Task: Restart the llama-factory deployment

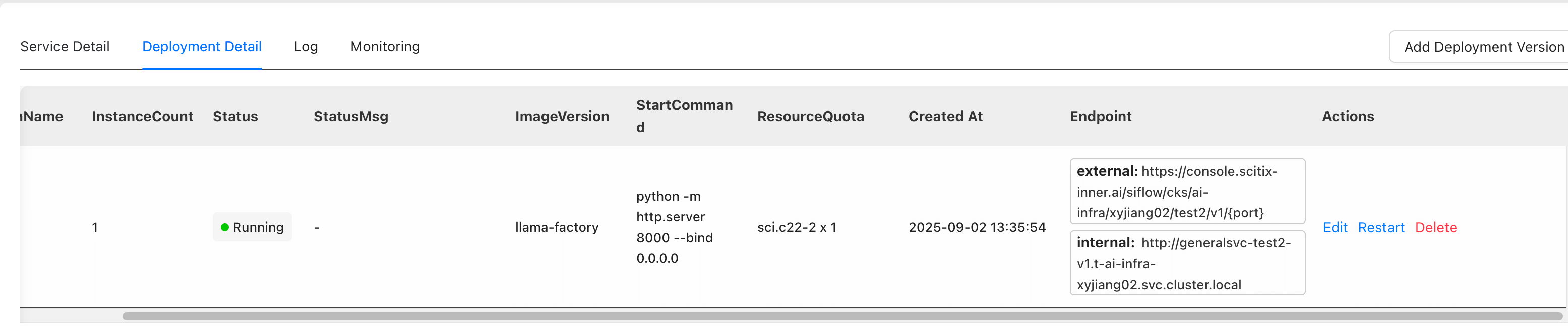Action: click(1381, 227)
